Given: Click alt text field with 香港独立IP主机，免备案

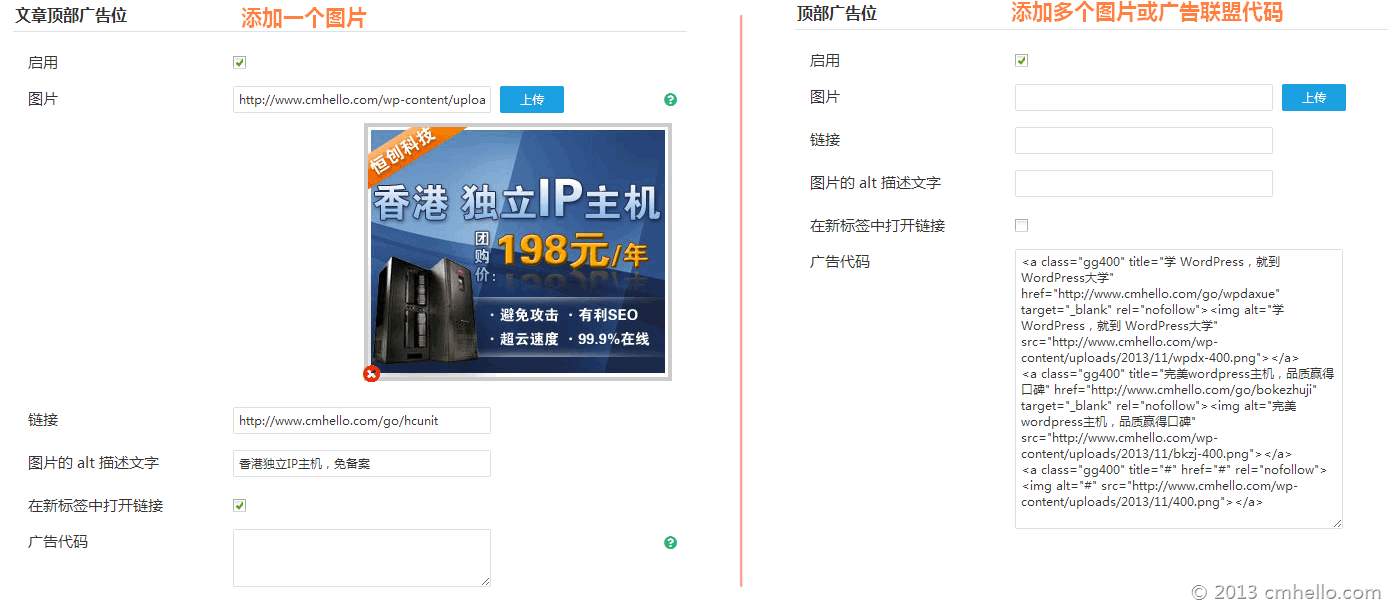Looking at the screenshot, I should [x=362, y=464].
